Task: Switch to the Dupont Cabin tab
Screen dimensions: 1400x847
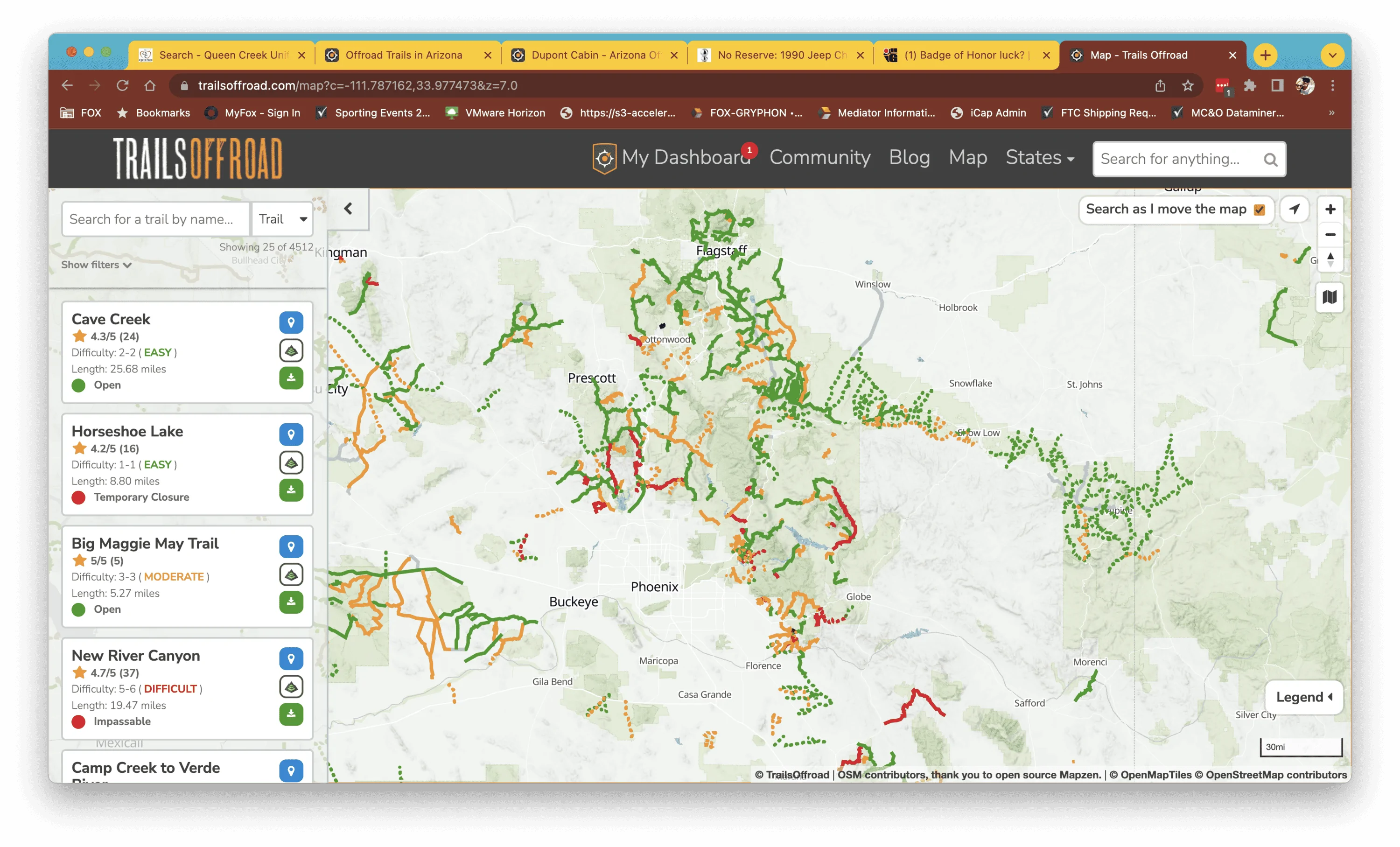Action: (595, 55)
